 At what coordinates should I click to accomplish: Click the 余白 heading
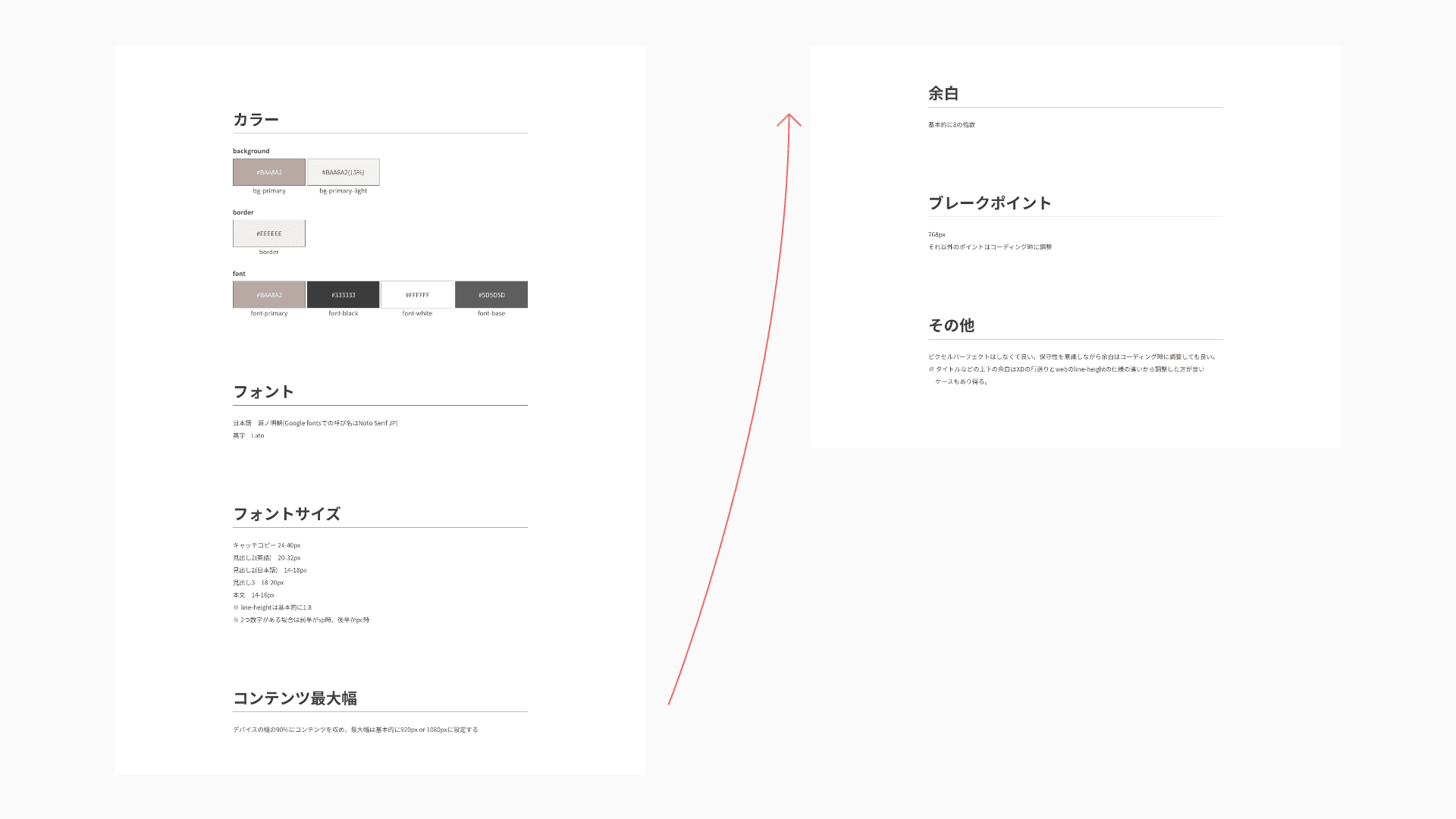pyautogui.click(x=944, y=93)
